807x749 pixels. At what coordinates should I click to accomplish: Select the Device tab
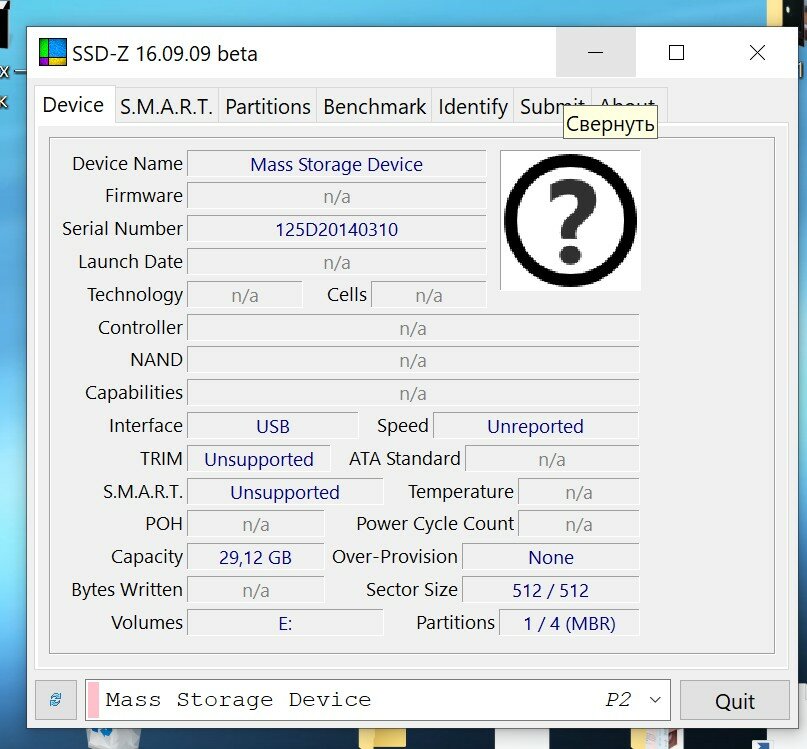click(x=73, y=105)
